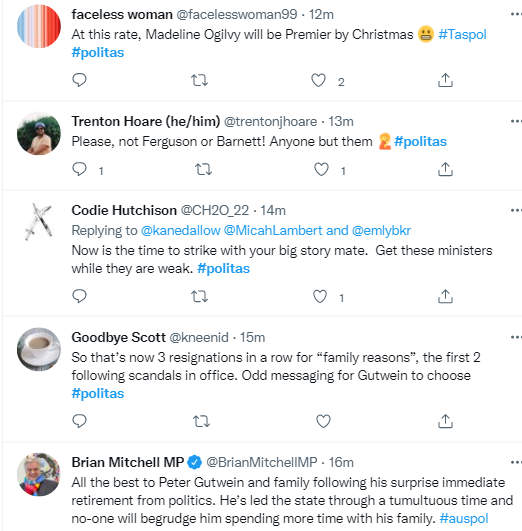Reply to Codie Hutchison's tweet
This screenshot has width=522, height=531.
[x=79, y=296]
